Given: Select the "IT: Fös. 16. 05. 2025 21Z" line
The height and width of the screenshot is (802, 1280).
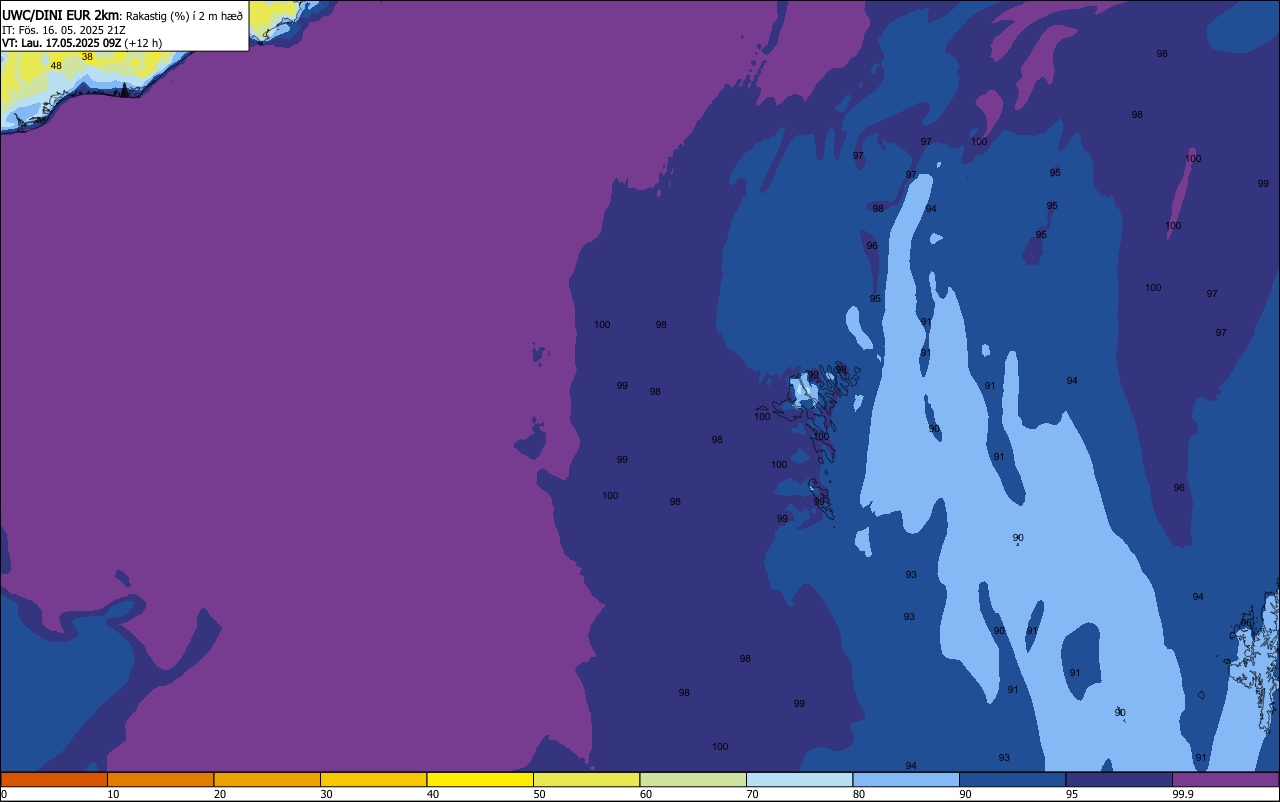Looking at the screenshot, I should coord(64,30).
